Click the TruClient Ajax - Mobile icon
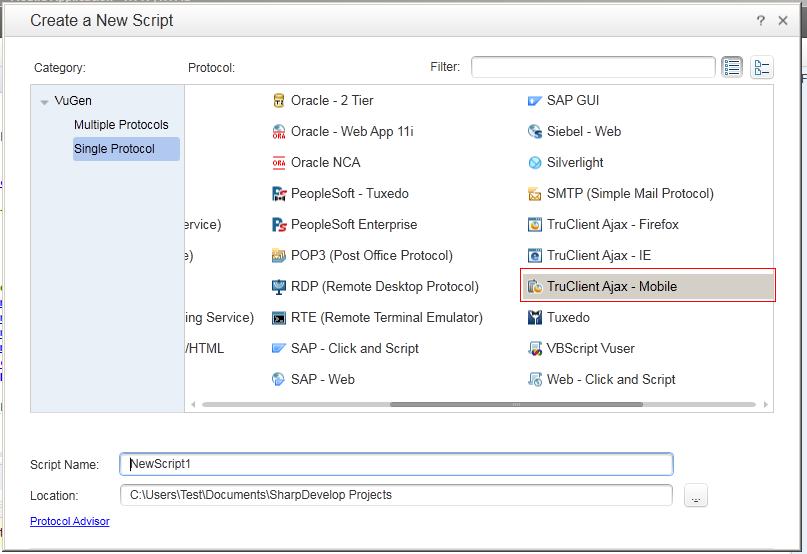This screenshot has width=807, height=554. click(x=535, y=287)
